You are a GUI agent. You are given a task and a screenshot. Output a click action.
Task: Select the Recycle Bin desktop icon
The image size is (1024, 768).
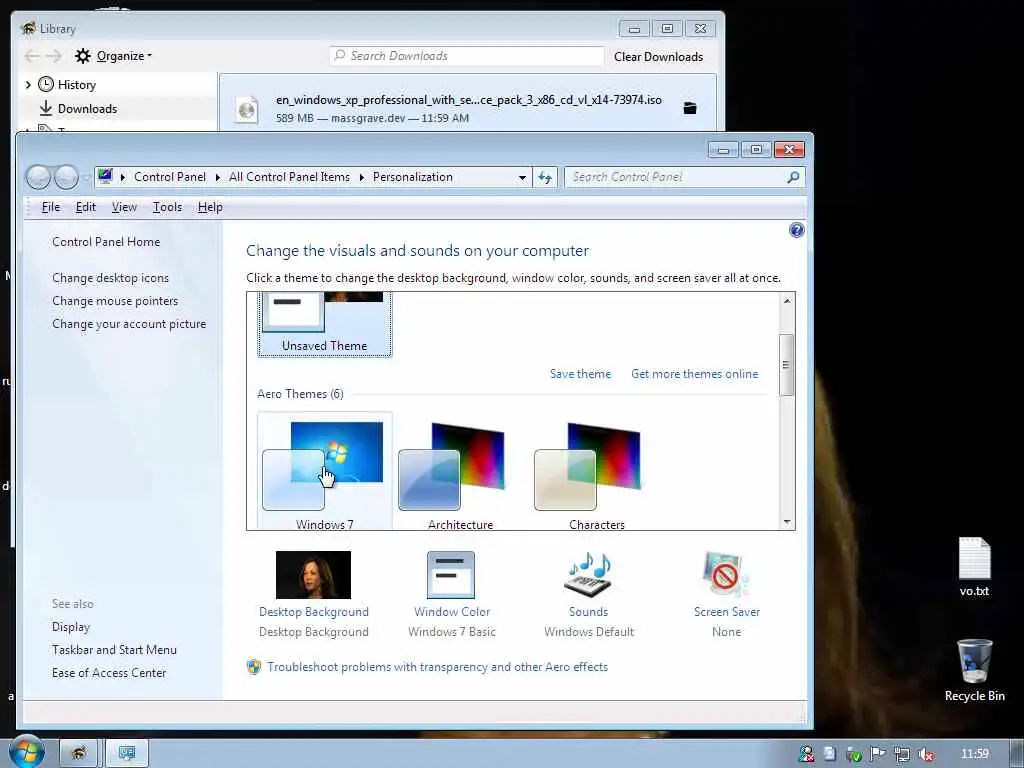pos(974,670)
